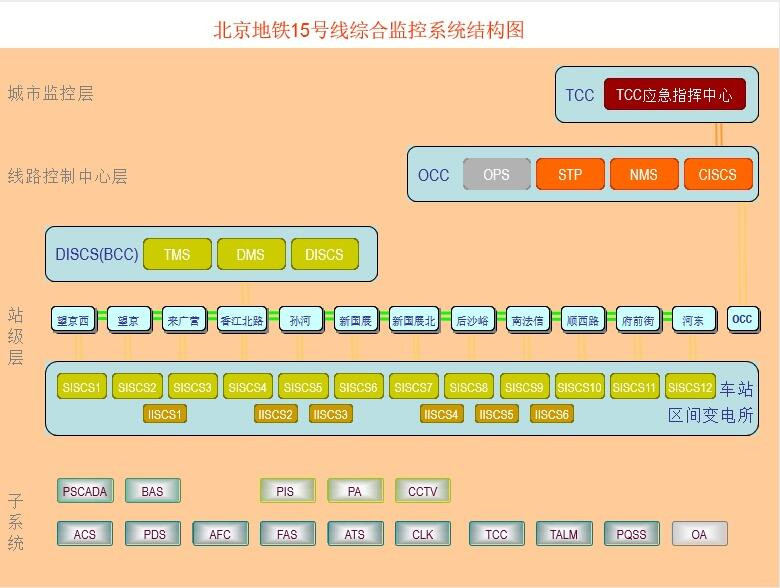Select the IISCS4 substation block
The width and height of the screenshot is (780, 588).
pyautogui.click(x=442, y=414)
